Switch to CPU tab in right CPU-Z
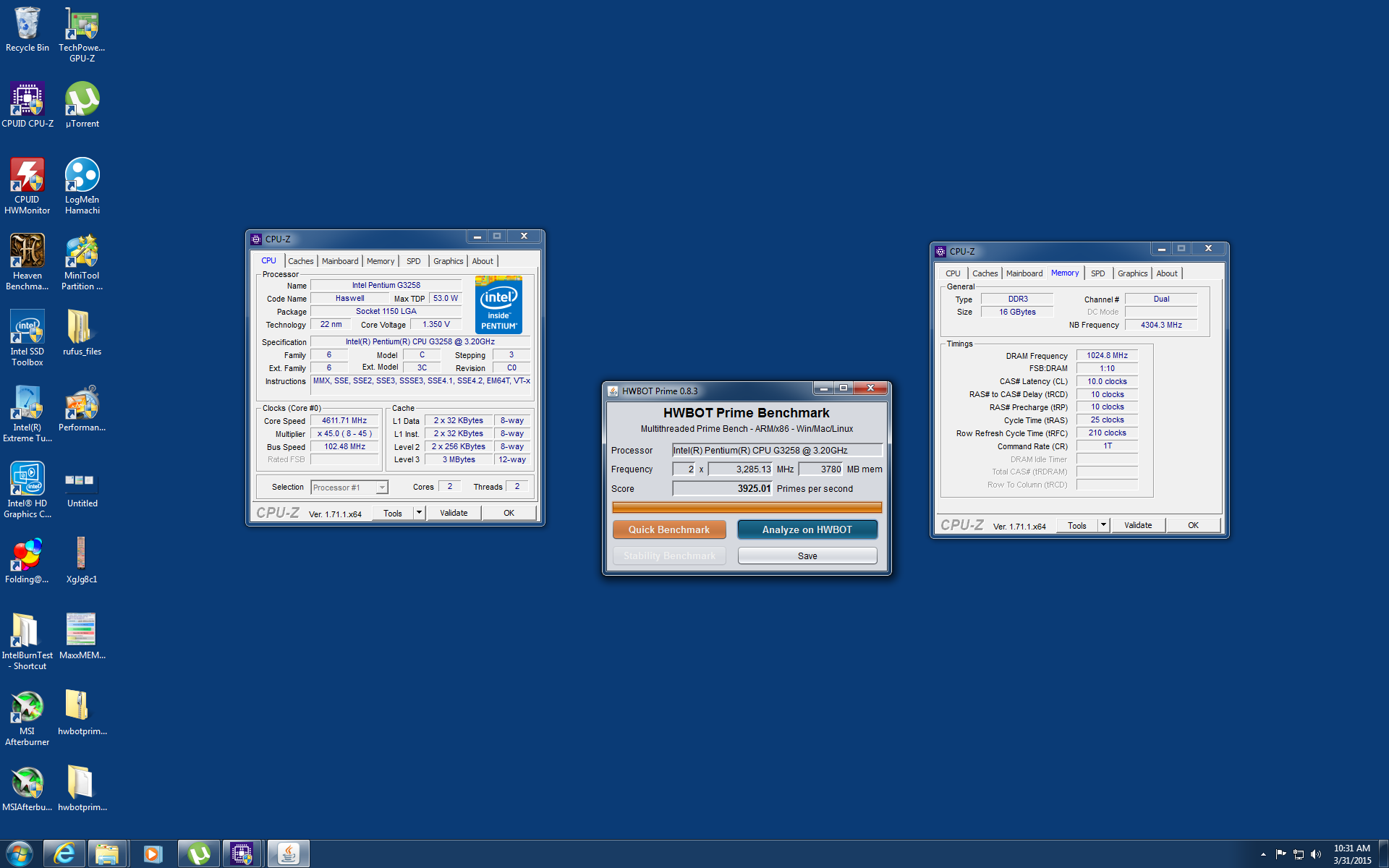Image resolution: width=1389 pixels, height=868 pixels. pos(953,273)
